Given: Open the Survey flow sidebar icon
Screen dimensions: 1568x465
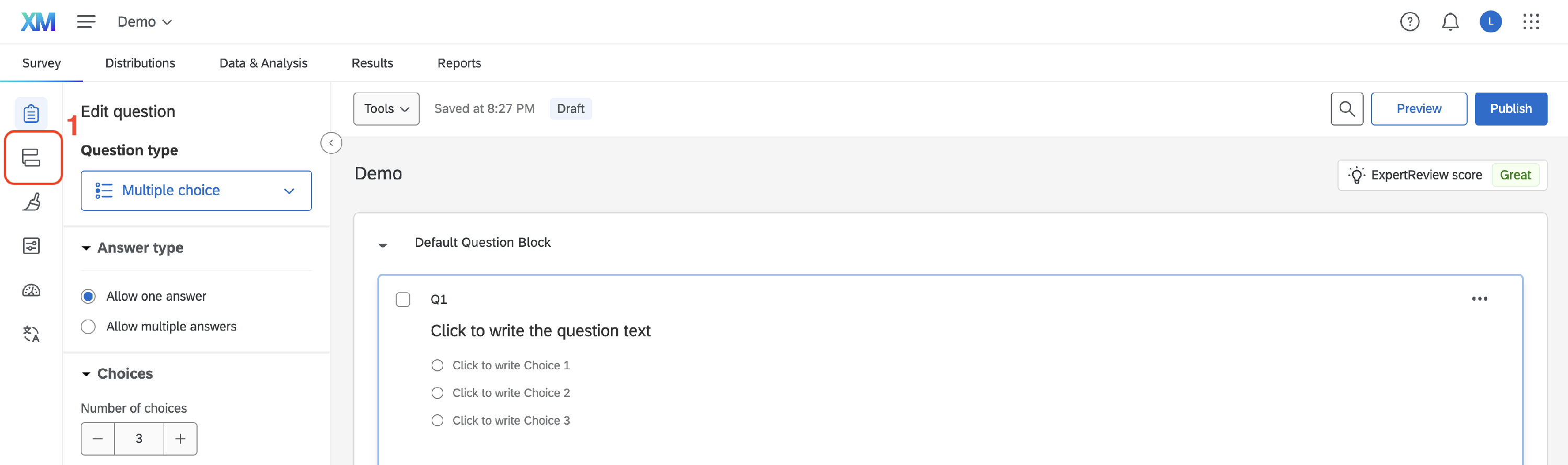Looking at the screenshot, I should pyautogui.click(x=31, y=157).
